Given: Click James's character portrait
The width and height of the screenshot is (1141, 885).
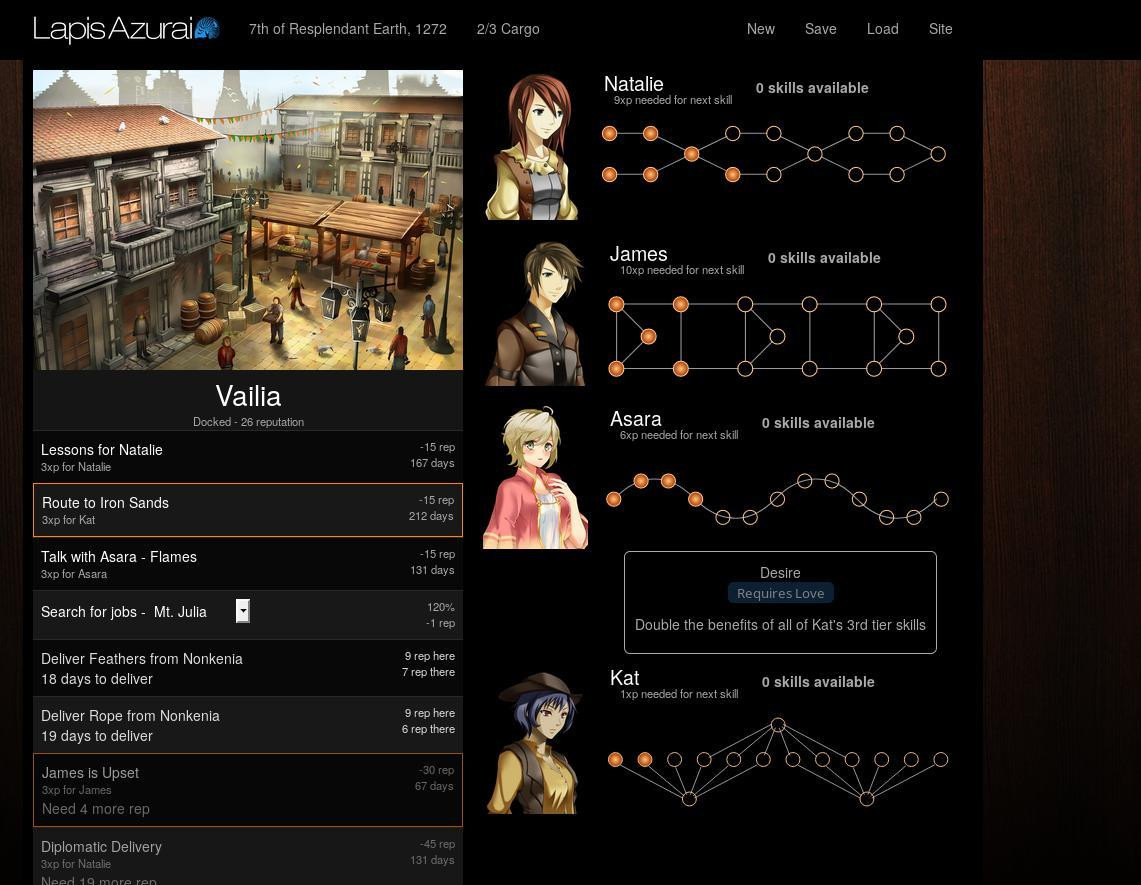Looking at the screenshot, I should point(536,314).
